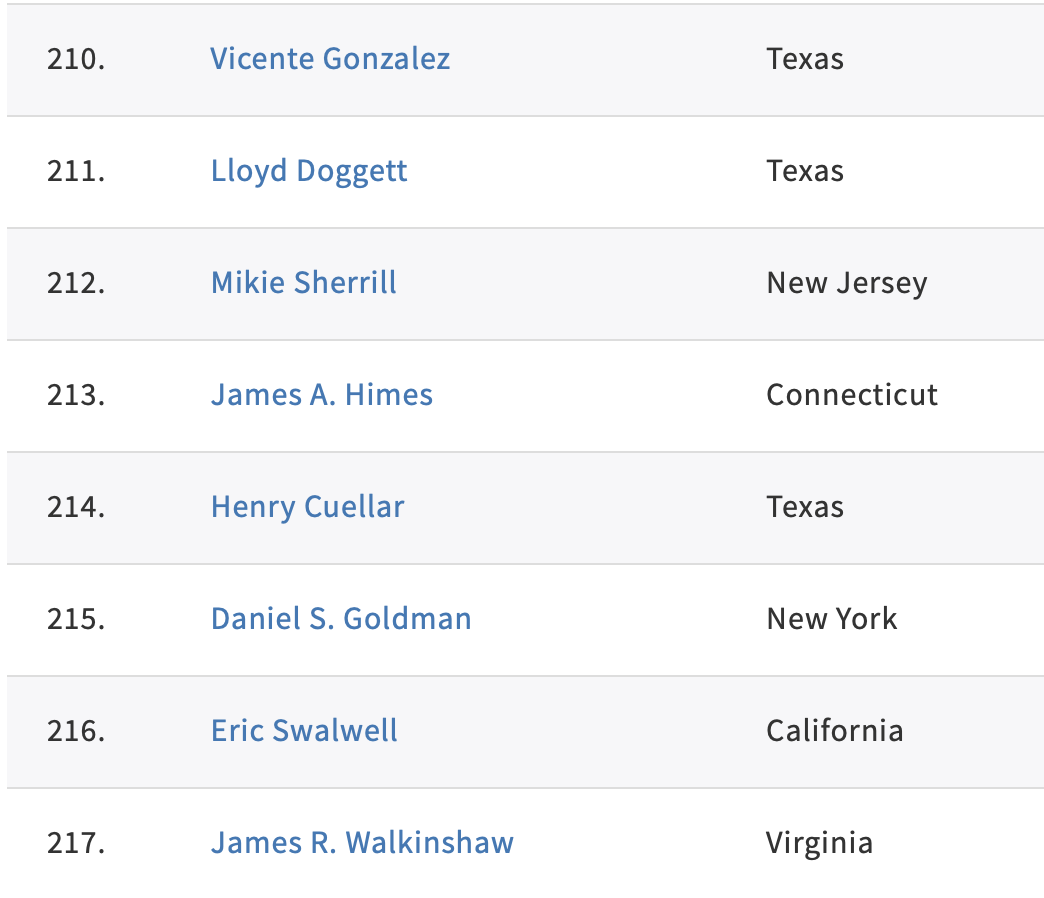Click Texas in the Lloyd Doggett row
This screenshot has width=1044, height=898.
pos(805,171)
